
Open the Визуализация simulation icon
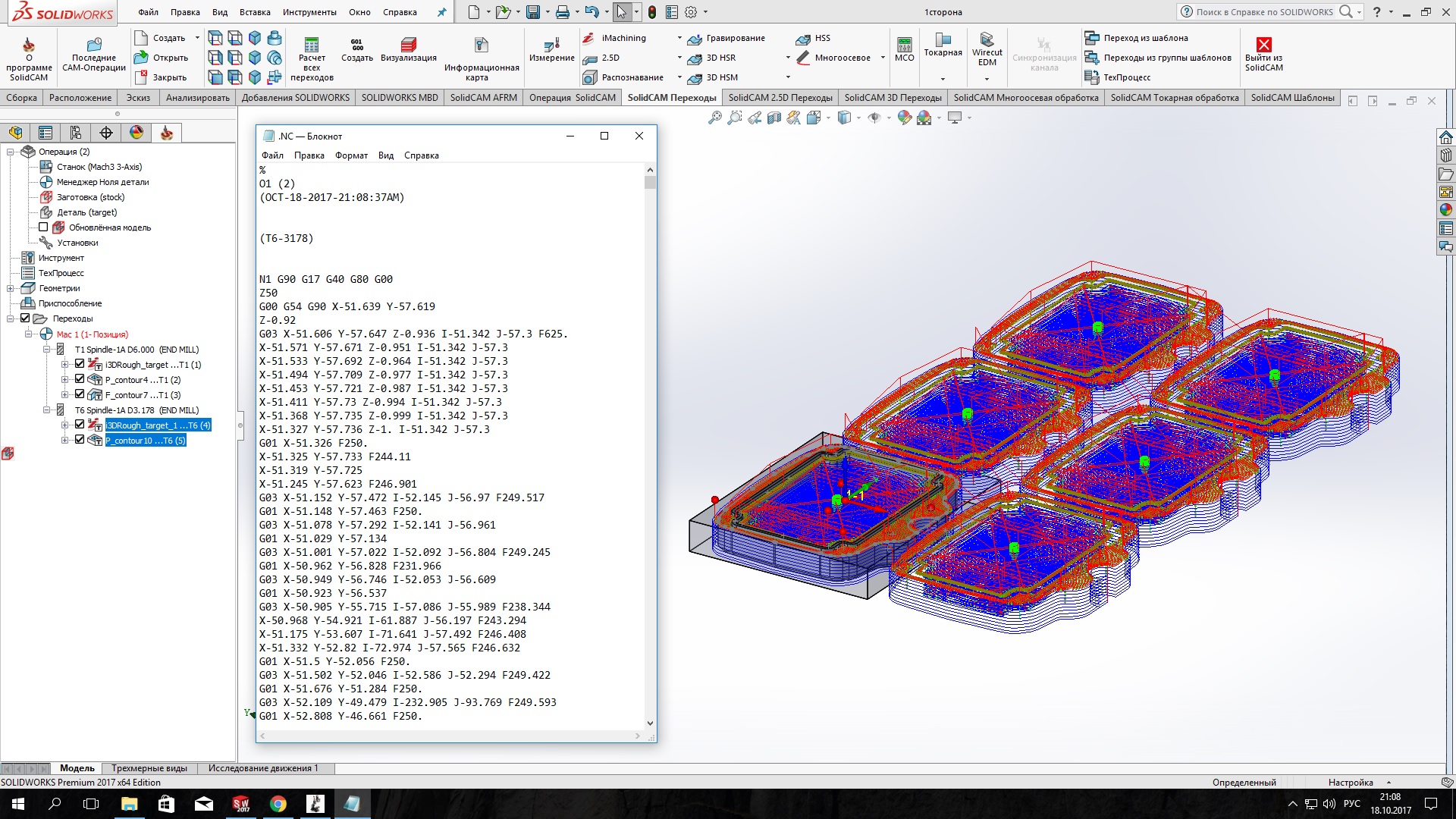pyautogui.click(x=408, y=44)
